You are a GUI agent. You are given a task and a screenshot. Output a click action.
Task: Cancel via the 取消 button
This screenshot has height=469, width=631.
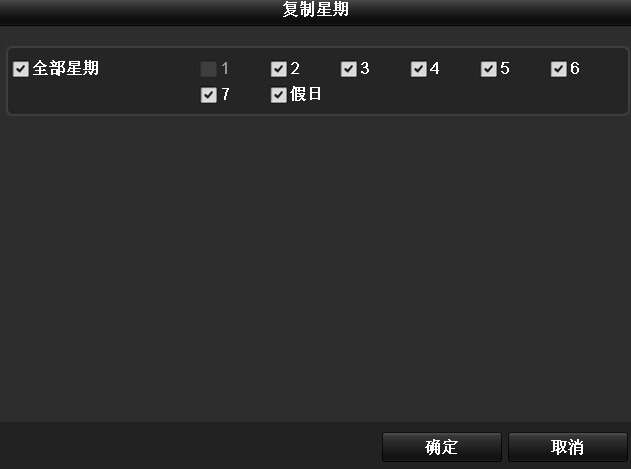click(x=567, y=447)
